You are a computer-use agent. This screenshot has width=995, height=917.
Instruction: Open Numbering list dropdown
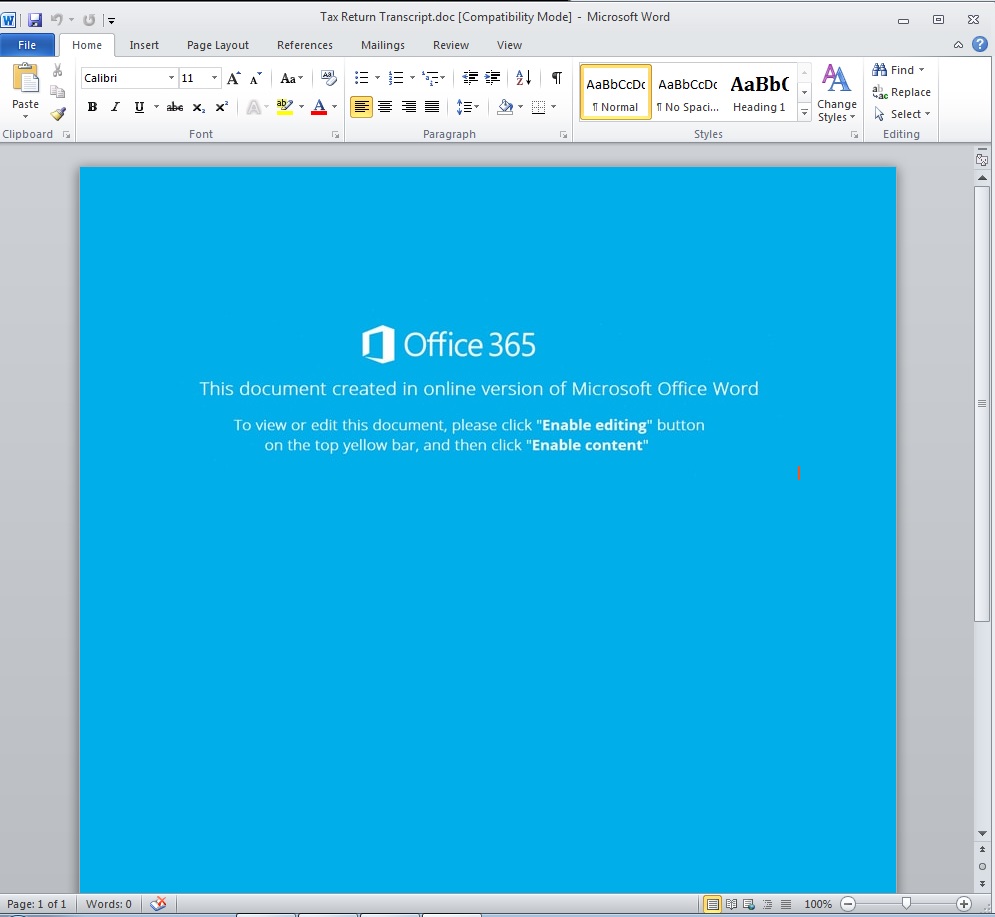pos(412,78)
